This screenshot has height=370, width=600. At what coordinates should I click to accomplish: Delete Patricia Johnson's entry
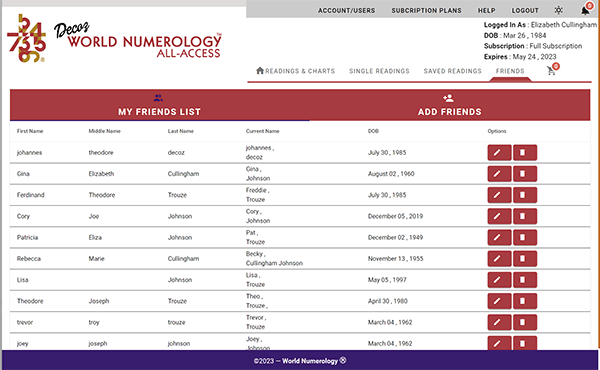525,238
